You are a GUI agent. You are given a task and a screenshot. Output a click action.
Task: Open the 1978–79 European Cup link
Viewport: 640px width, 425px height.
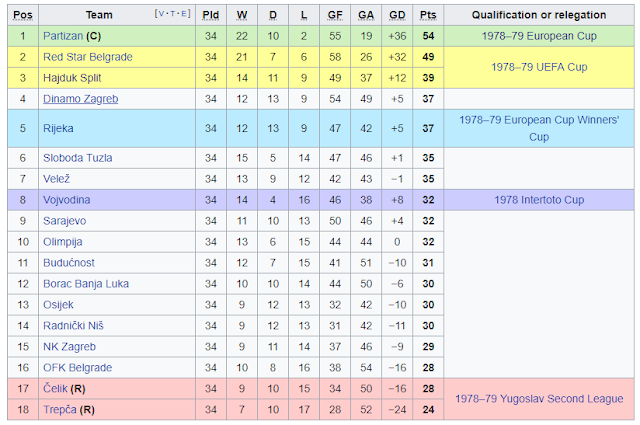(539, 36)
